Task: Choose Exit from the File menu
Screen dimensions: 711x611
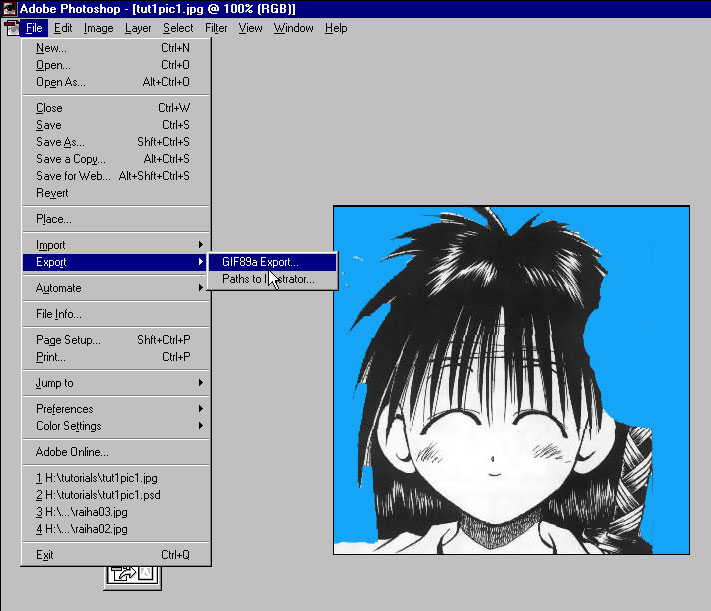Action: [117, 555]
